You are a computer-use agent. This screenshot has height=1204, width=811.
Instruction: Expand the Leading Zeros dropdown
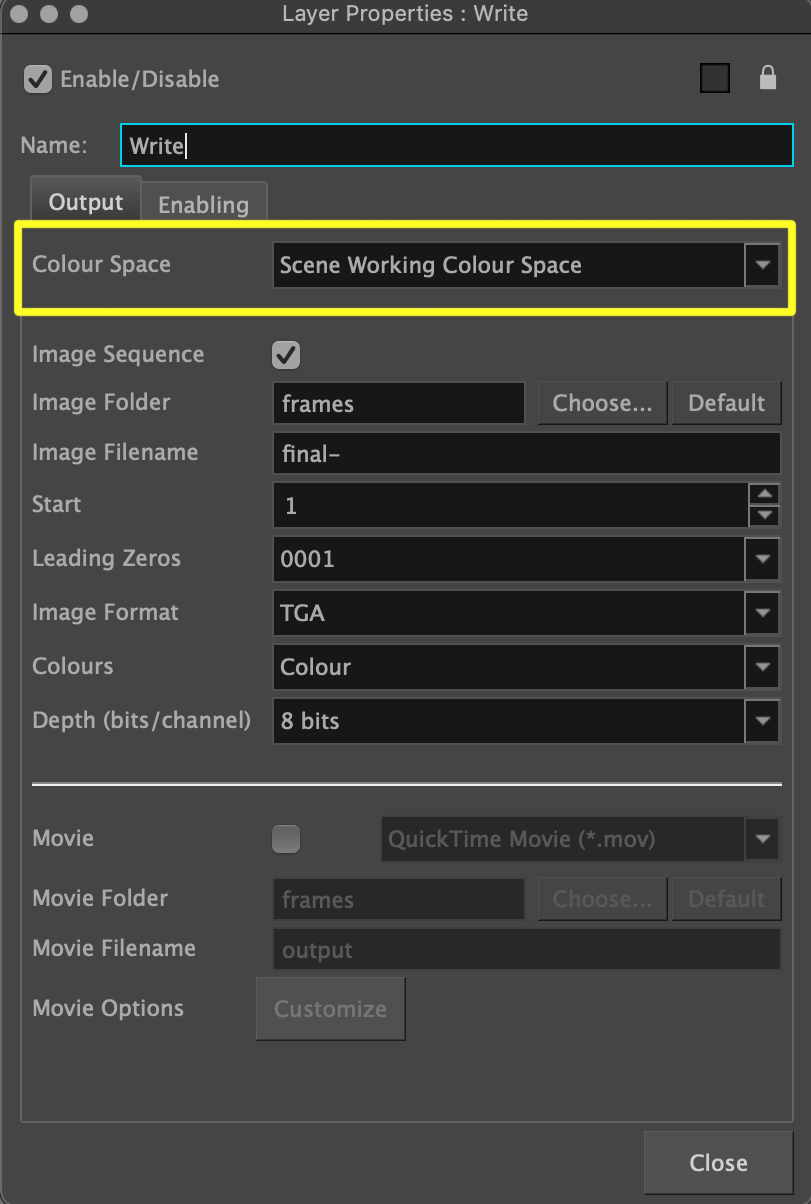pyautogui.click(x=762, y=559)
